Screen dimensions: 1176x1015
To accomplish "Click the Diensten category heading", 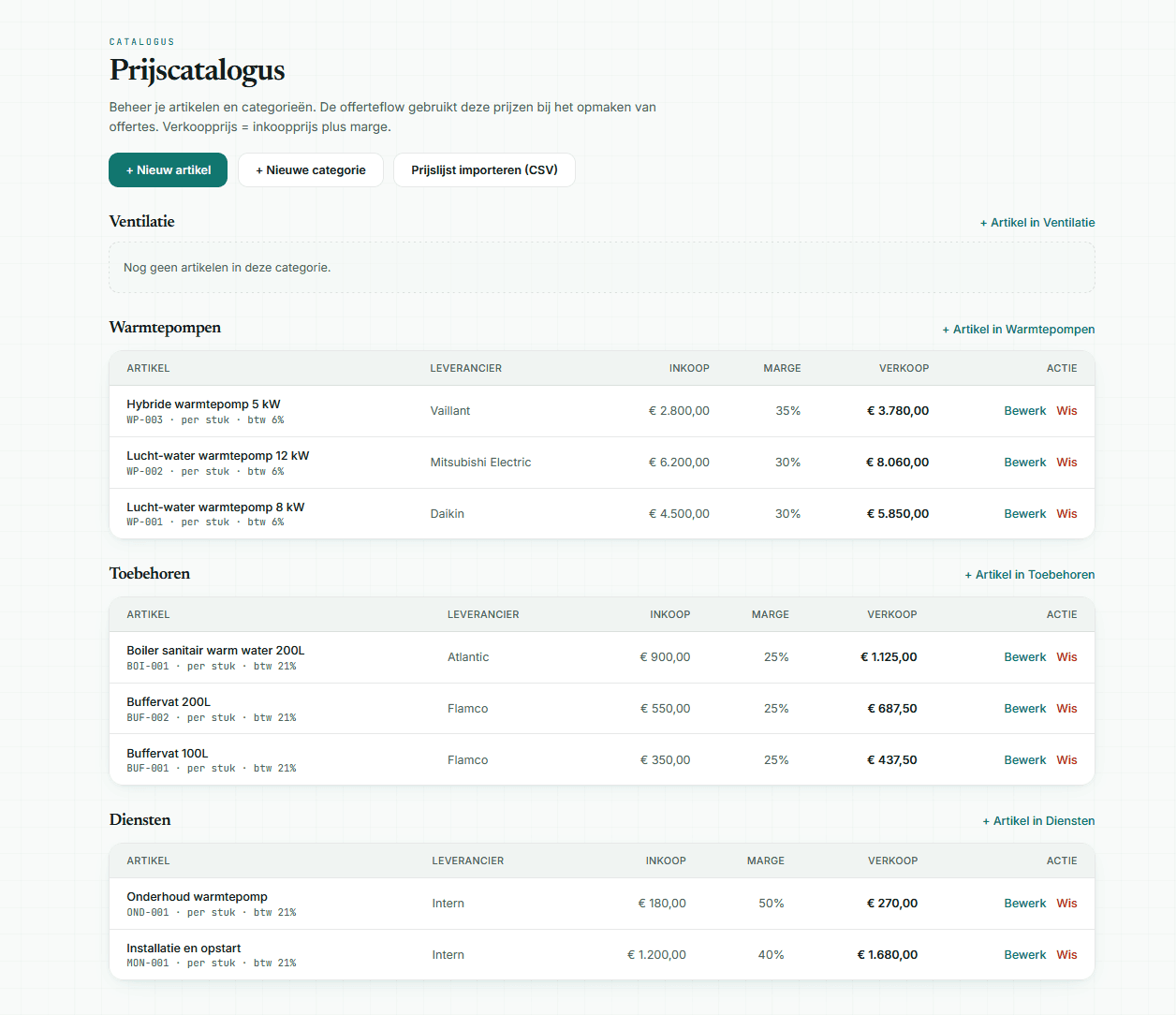I will [140, 820].
